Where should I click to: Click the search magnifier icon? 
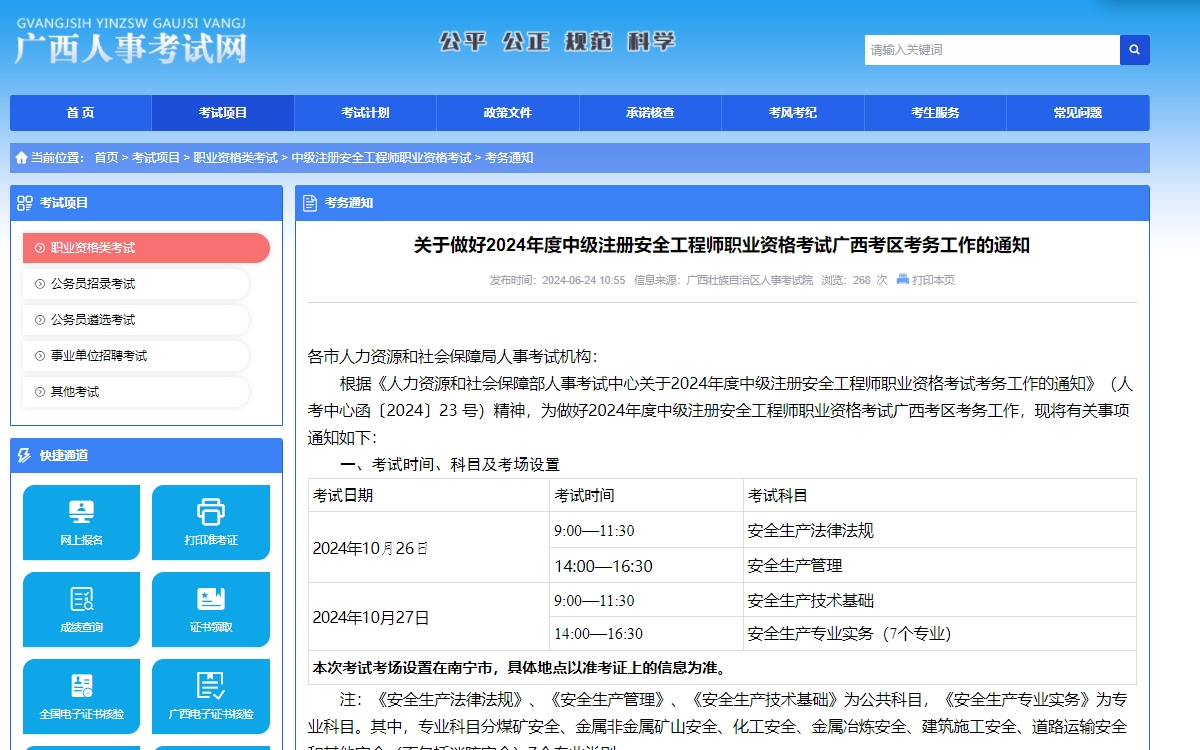(1134, 49)
